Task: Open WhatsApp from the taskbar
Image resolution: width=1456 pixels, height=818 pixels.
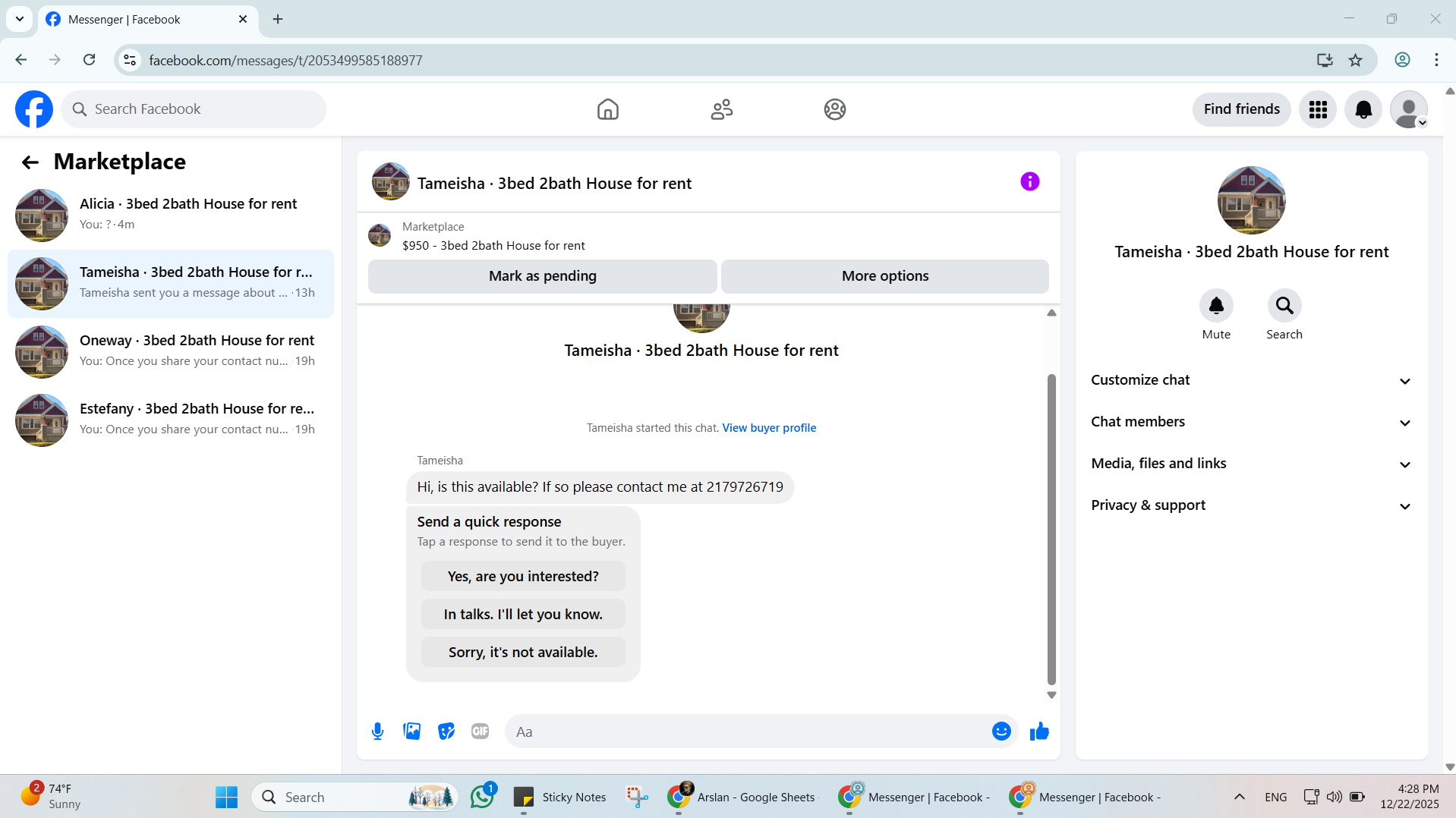Action: (x=482, y=797)
